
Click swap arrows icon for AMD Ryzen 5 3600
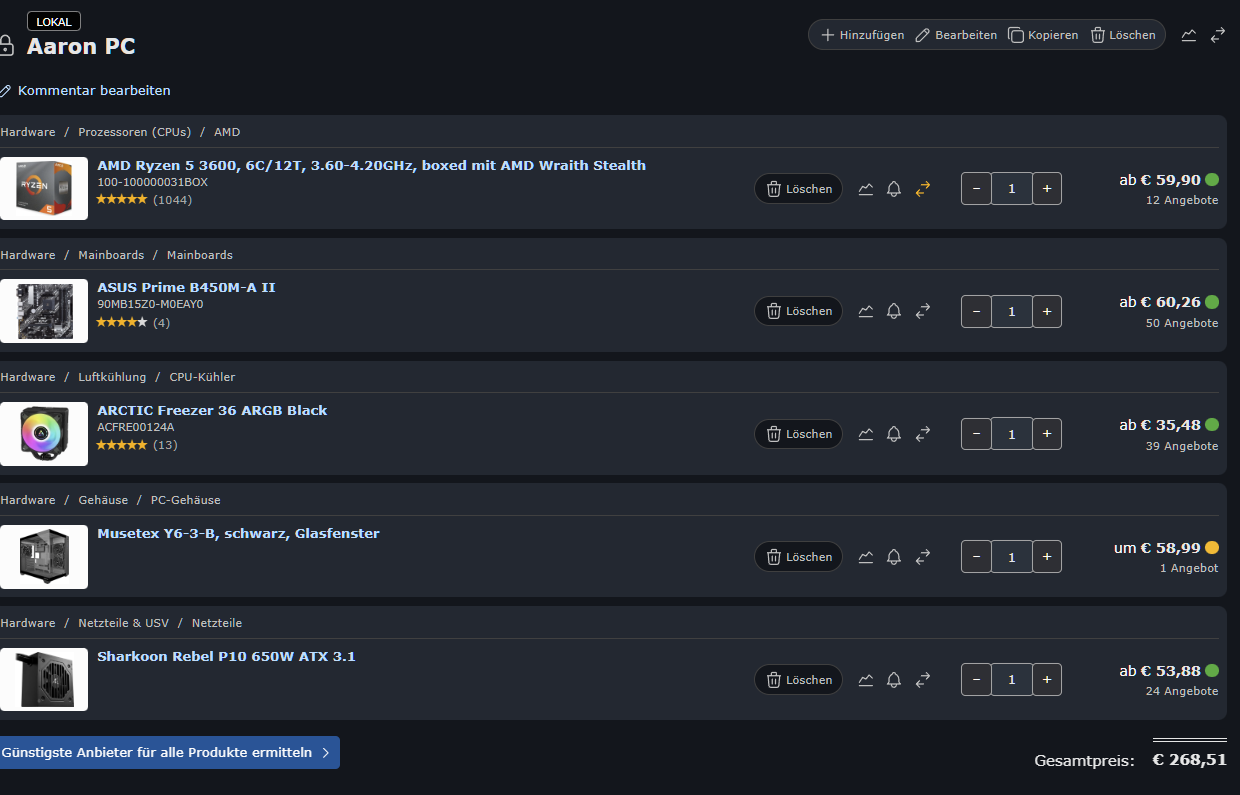click(923, 188)
